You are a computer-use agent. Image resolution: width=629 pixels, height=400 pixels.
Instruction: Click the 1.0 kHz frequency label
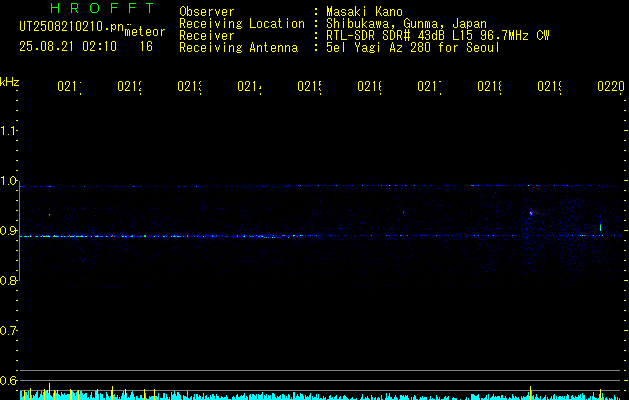coord(8,181)
